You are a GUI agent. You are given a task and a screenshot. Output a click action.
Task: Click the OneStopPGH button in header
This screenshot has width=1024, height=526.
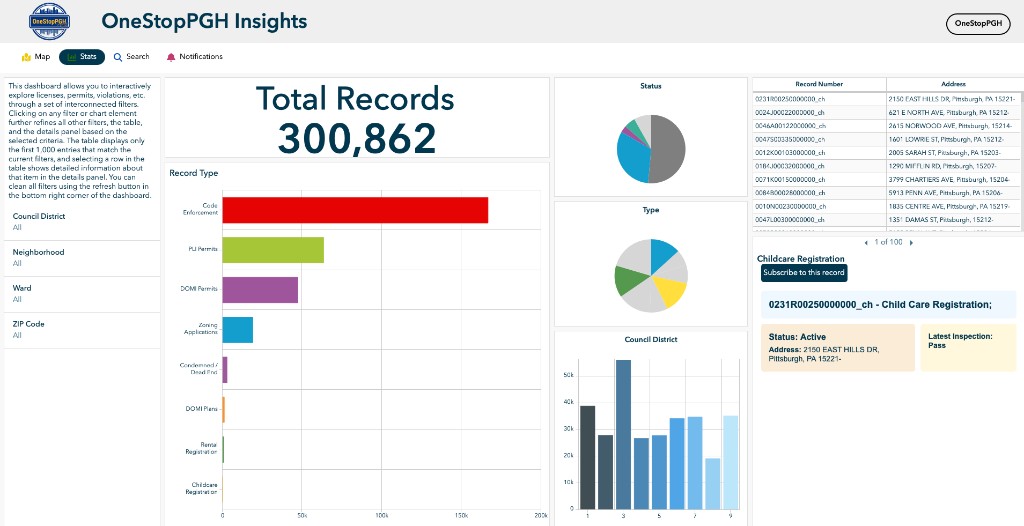click(x=978, y=24)
